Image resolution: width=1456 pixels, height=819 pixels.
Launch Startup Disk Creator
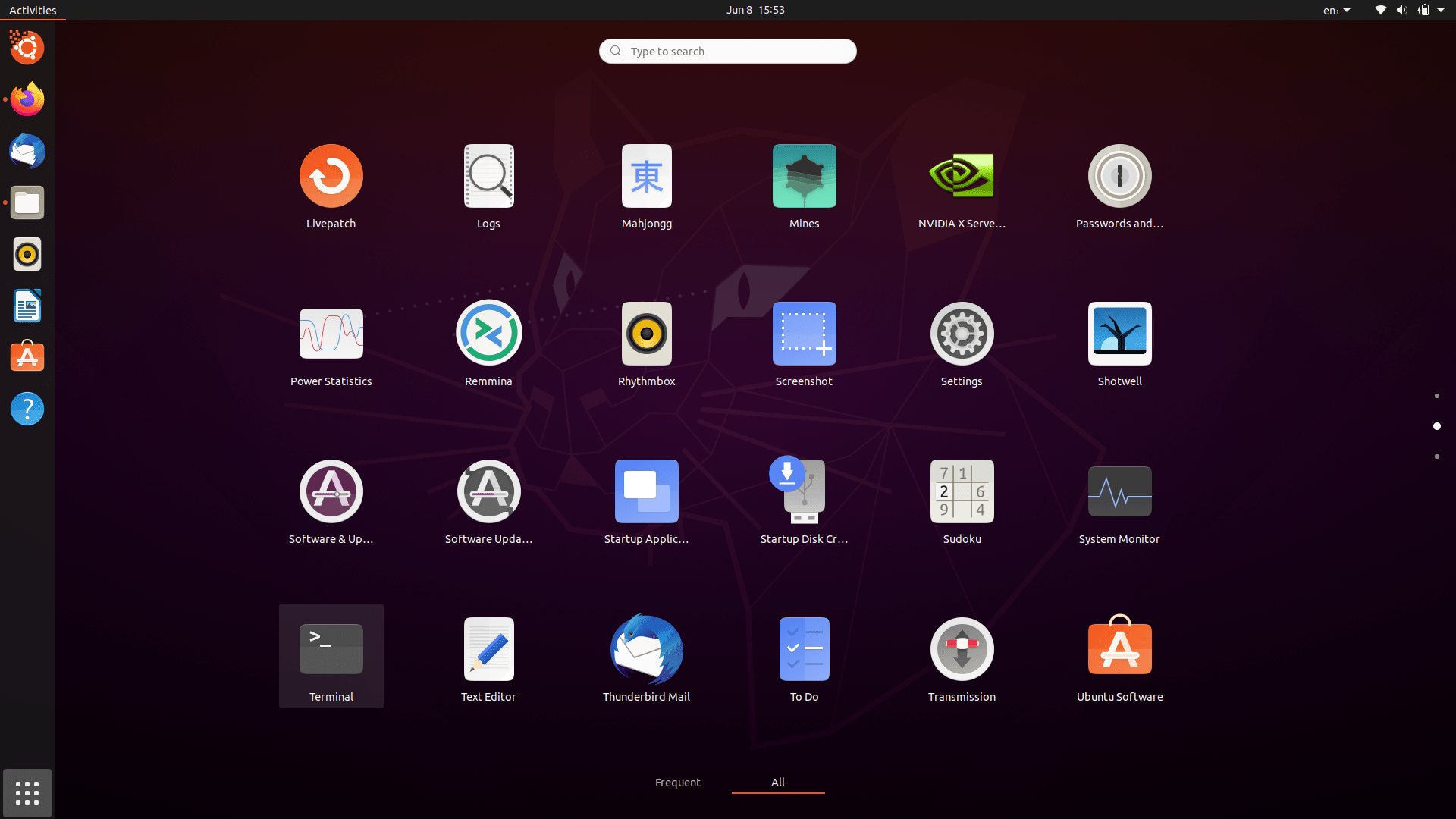[804, 503]
